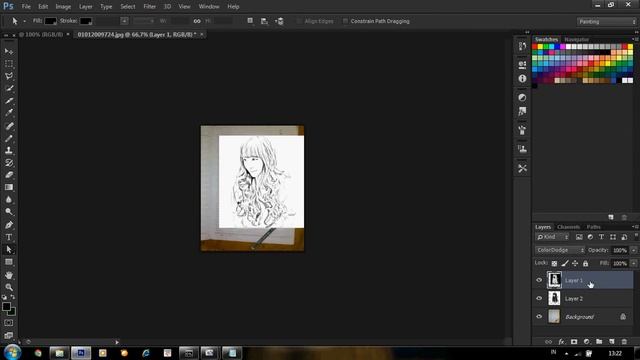Viewport: 640px width, 360px height.
Task: Select the Brush tool
Action: [9, 138]
